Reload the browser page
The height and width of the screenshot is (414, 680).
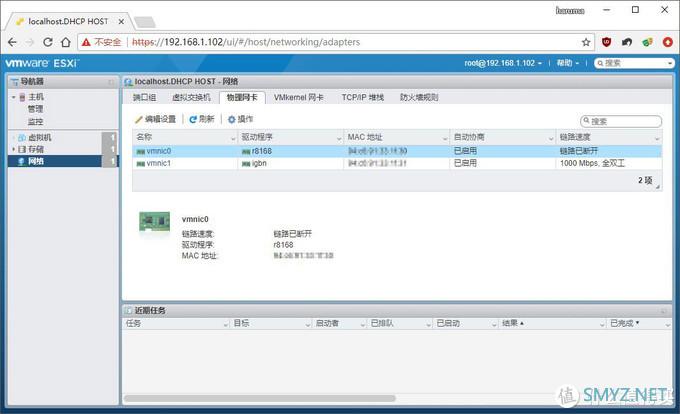pyautogui.click(x=48, y=42)
